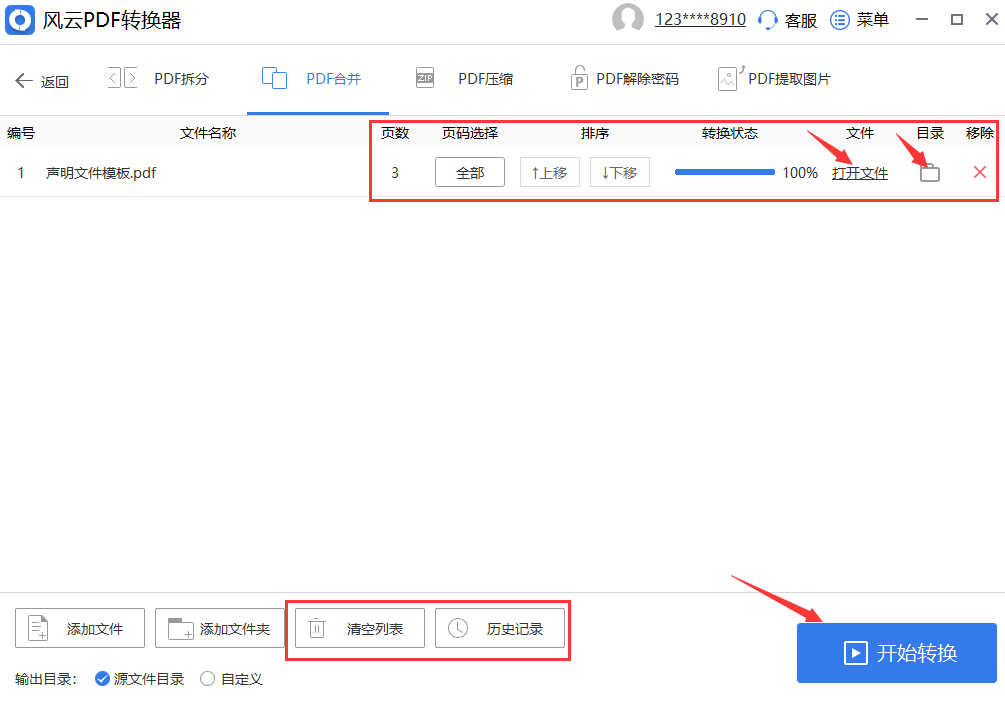This screenshot has width=1005, height=706.
Task: Remove 声明文件模板.pdf with the red X
Action: (979, 172)
